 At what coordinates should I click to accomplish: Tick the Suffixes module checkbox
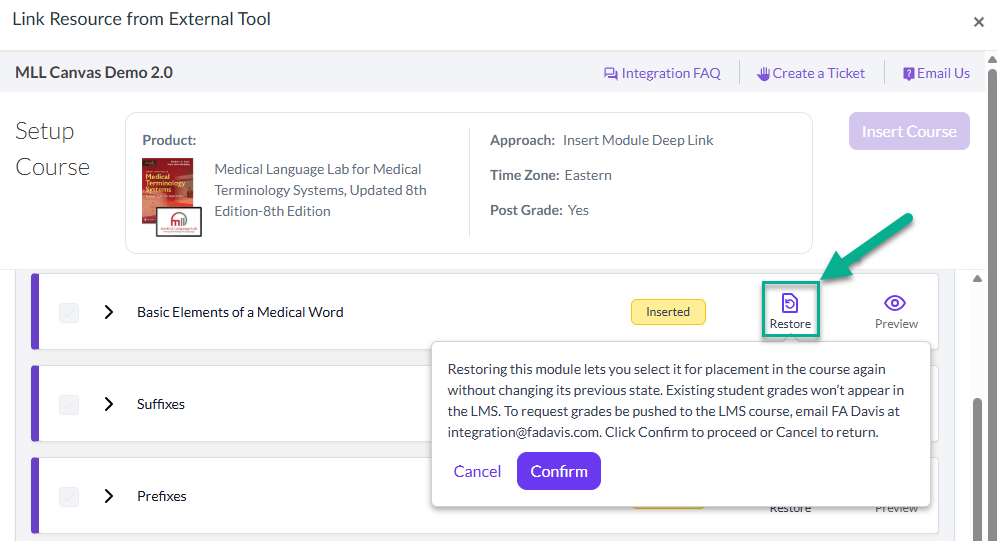[69, 404]
